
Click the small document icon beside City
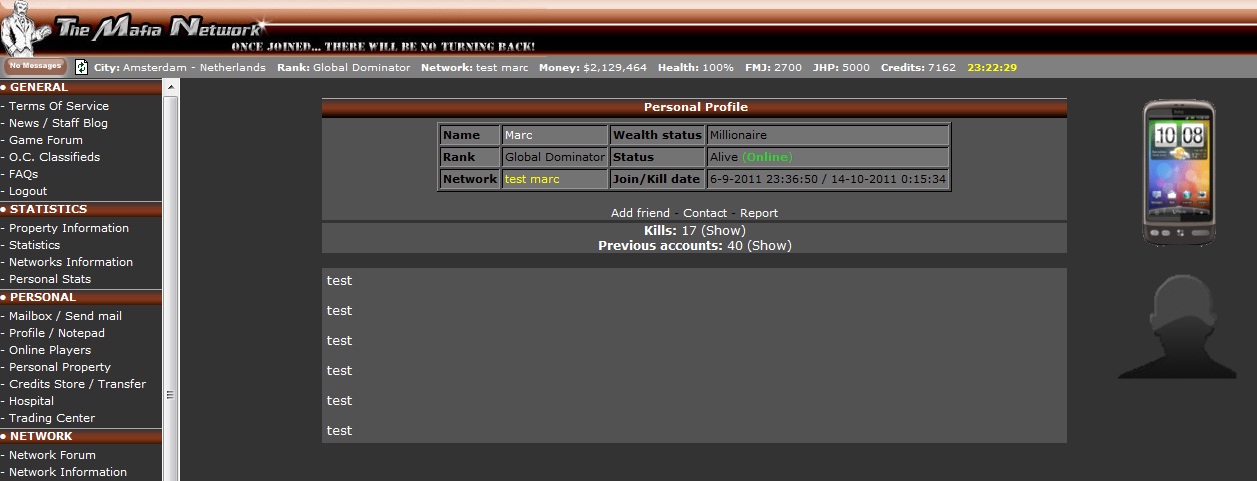[82, 67]
